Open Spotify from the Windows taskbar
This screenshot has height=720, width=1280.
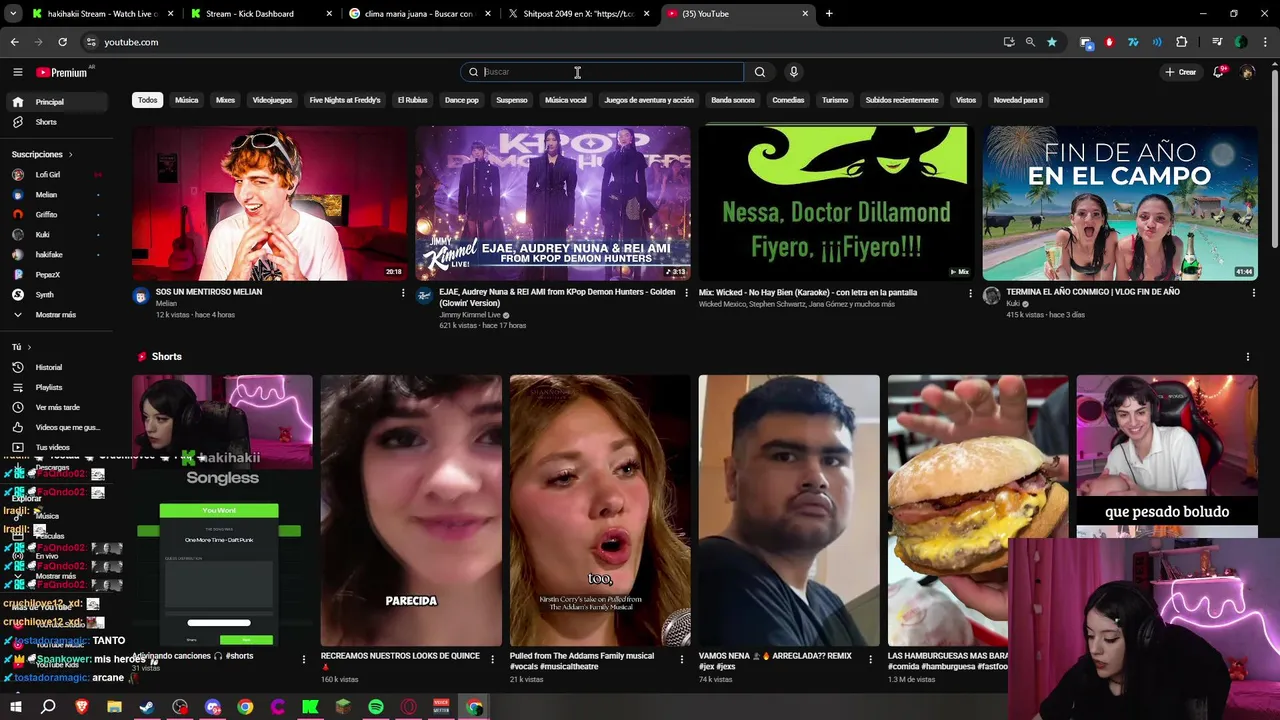click(x=376, y=707)
